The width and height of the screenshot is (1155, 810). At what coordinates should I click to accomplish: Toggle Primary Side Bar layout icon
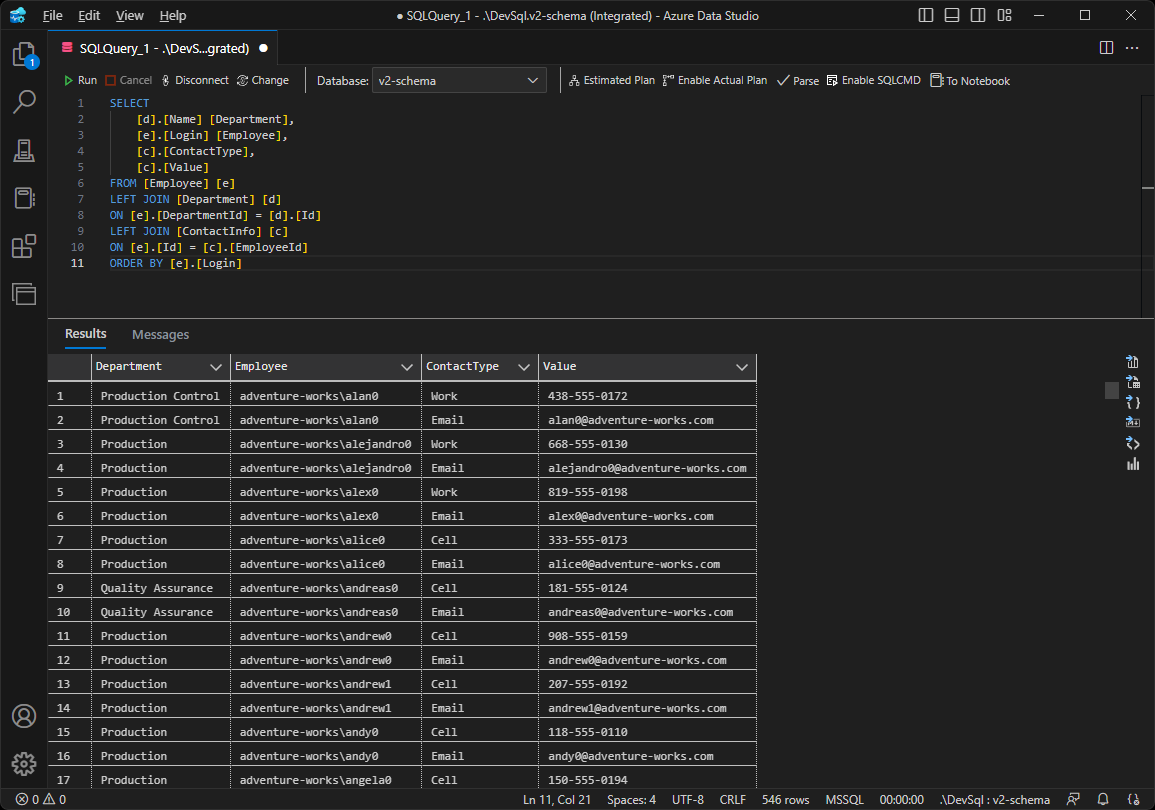pos(926,15)
